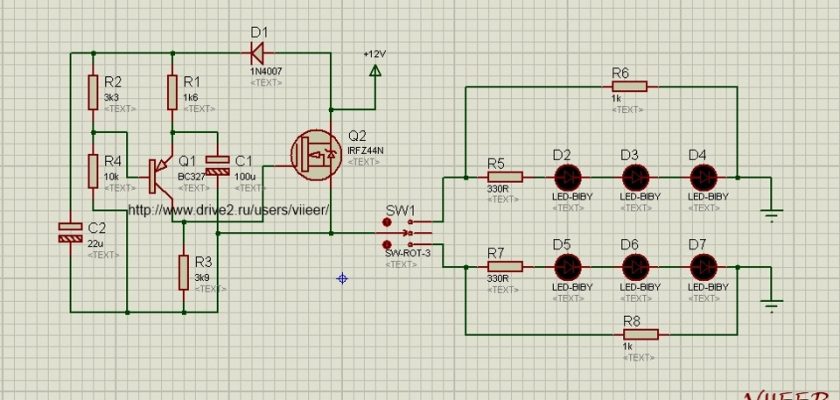Open the drive2.ru/users/viieer URL text
Screen dimensions: 840x400
[x=229, y=211]
